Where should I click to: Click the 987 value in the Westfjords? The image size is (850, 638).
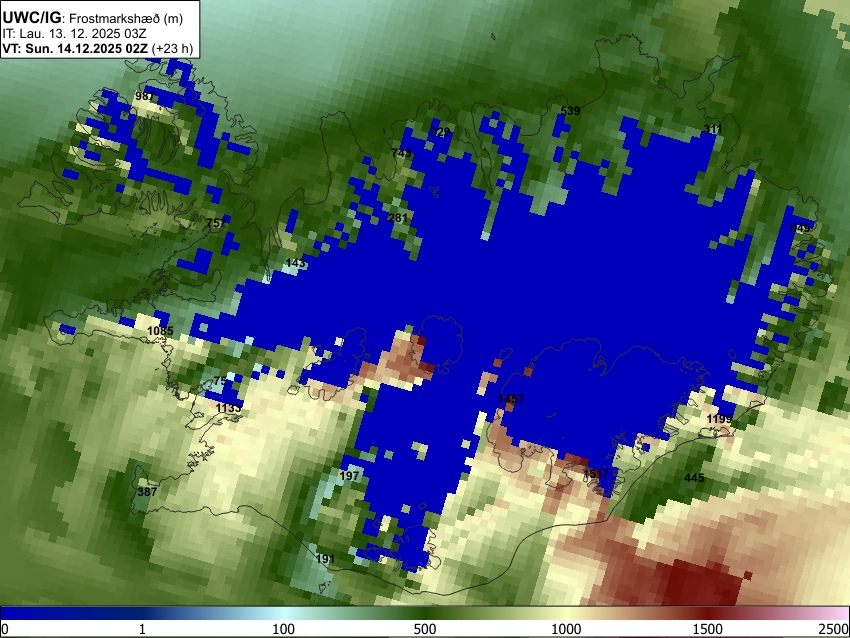tap(144, 96)
